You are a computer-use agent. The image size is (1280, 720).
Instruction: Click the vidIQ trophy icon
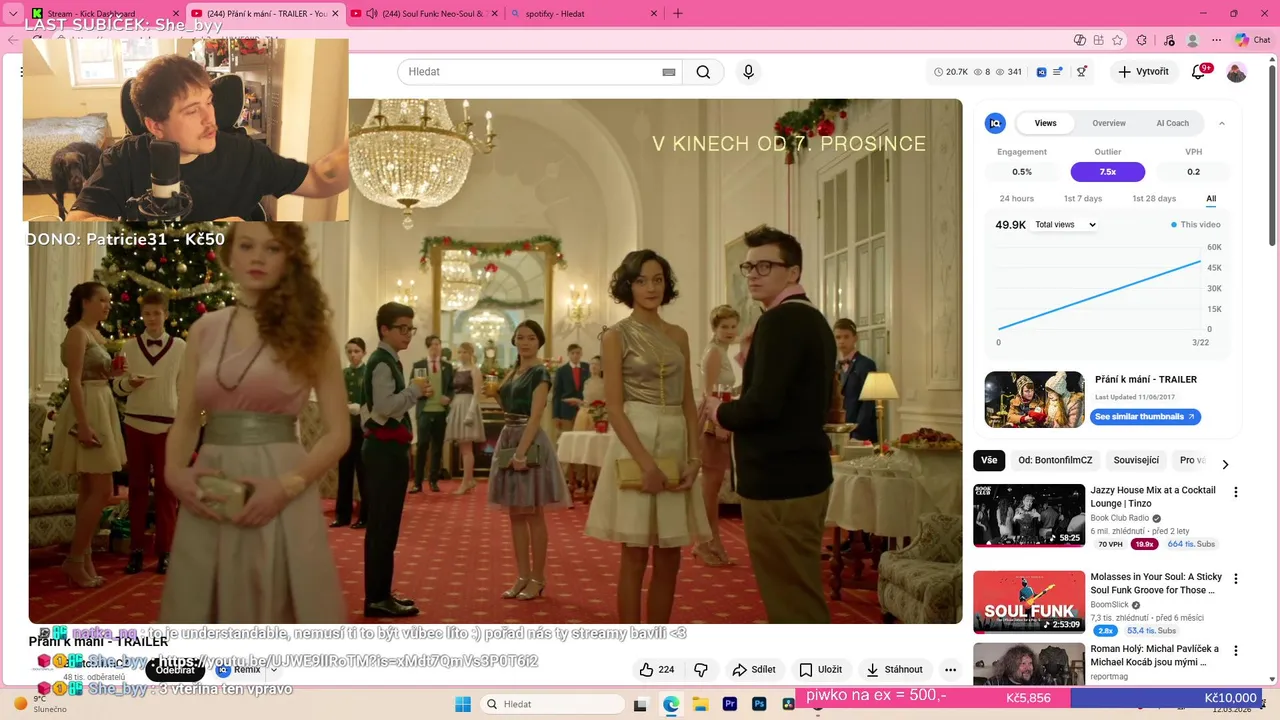pyautogui.click(x=1081, y=72)
